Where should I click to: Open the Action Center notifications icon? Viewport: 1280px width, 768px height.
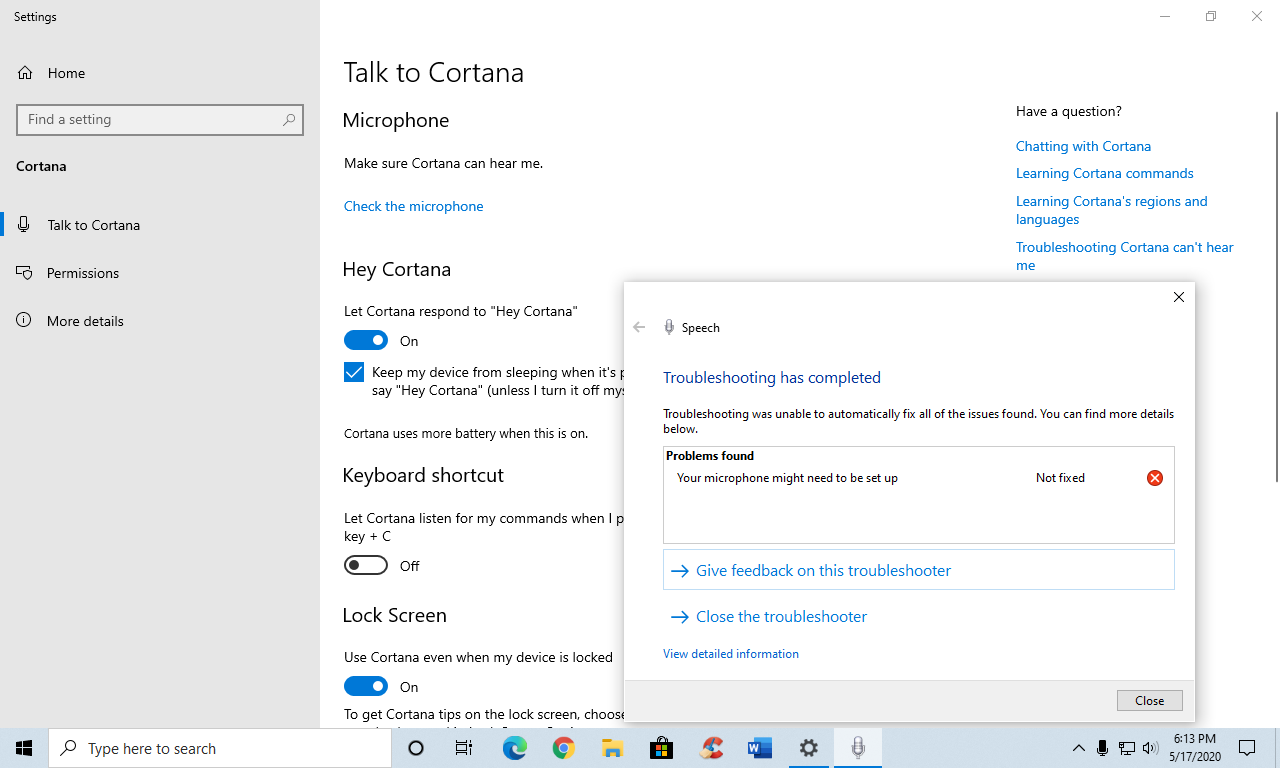(1247, 748)
